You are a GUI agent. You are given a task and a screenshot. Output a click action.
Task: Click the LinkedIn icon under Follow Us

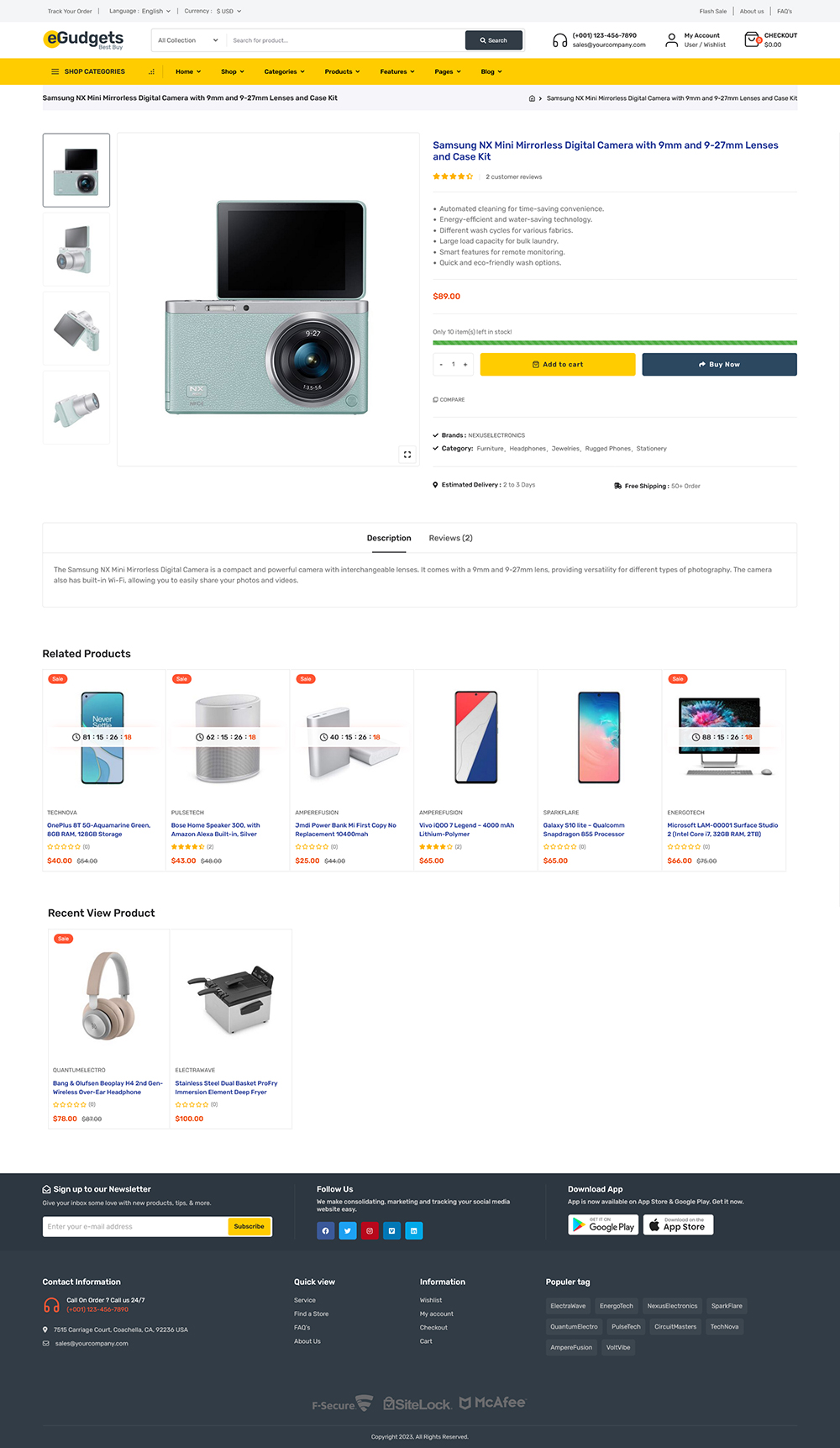(413, 1230)
